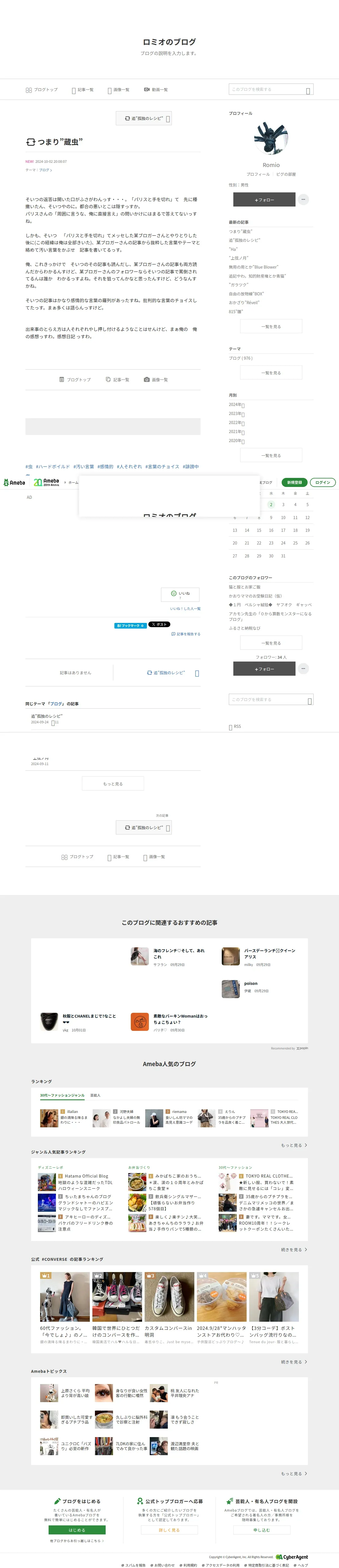Image resolution: width=339 pixels, height=1568 pixels.
Task: Open 画像一覧 in the header navigation with 動画一覧
Action: [x=118, y=89]
